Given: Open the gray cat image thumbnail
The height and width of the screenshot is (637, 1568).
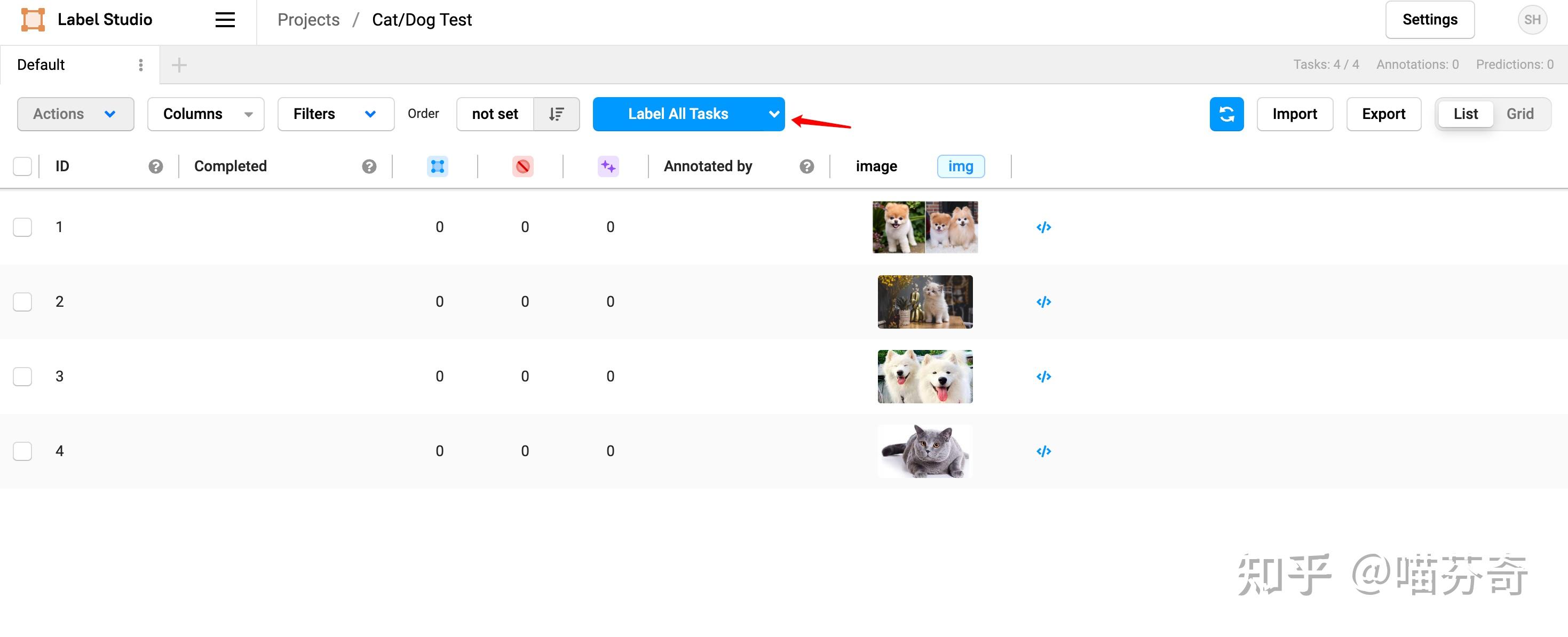Looking at the screenshot, I should tap(924, 451).
